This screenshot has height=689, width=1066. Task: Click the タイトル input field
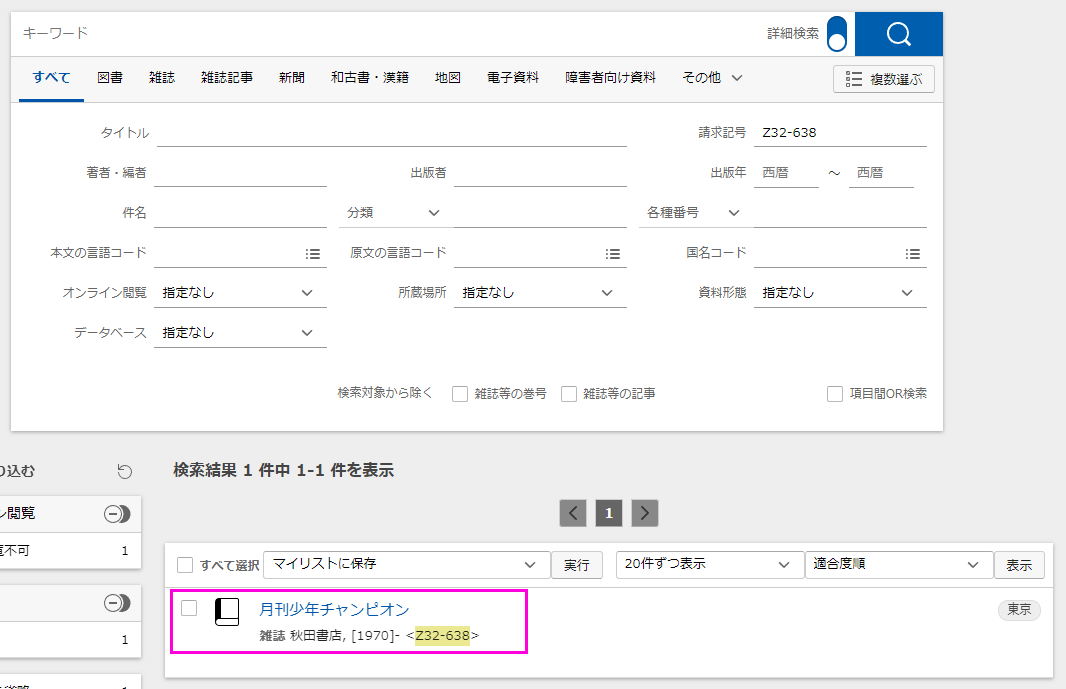pos(391,133)
